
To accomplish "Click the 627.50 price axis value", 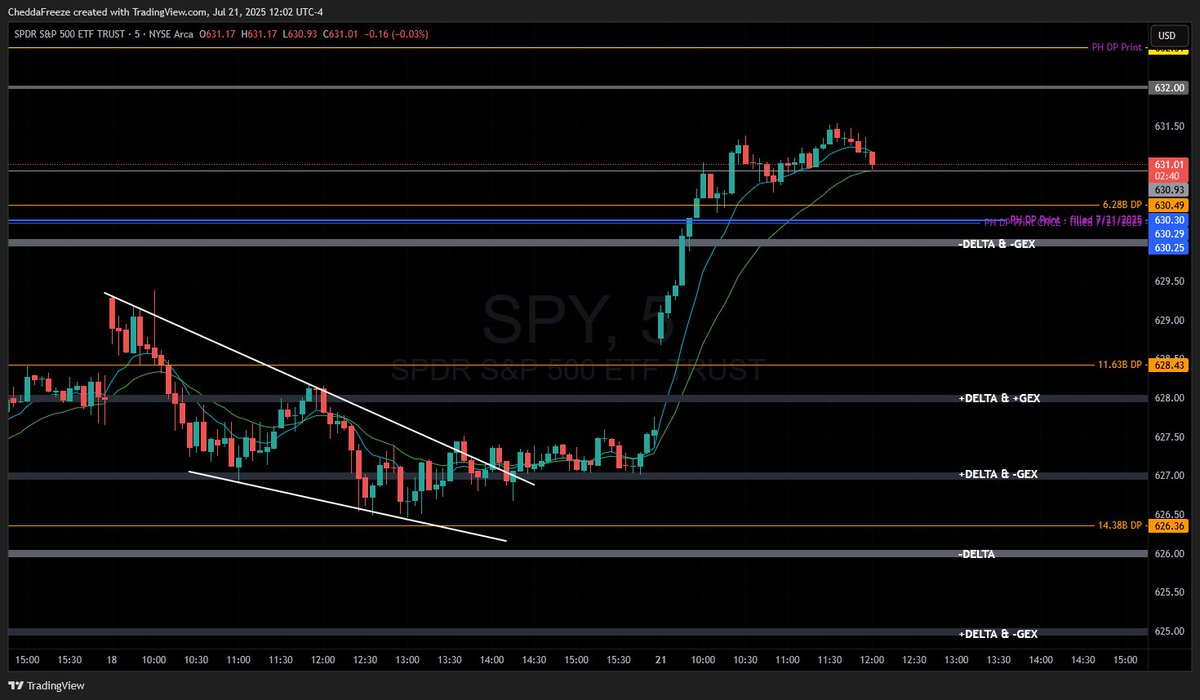I will 1169,437.
